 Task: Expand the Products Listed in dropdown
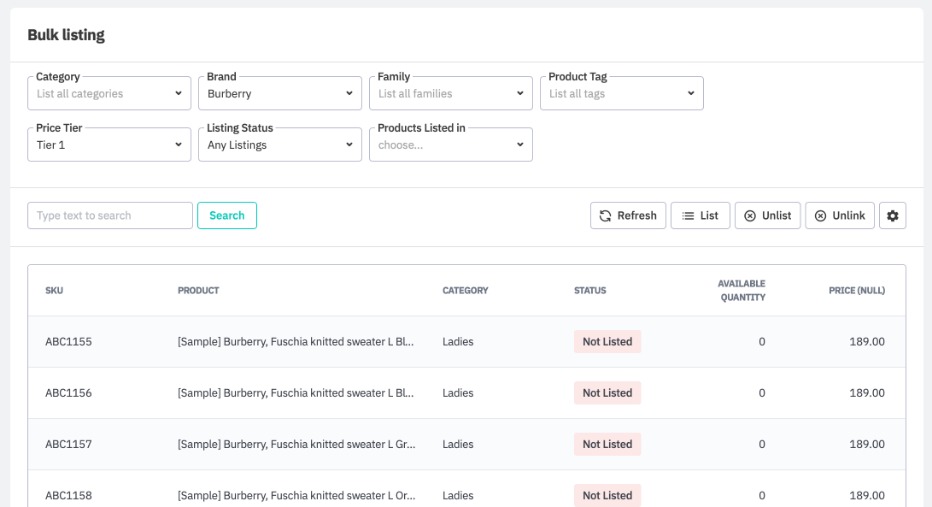[x=450, y=145]
